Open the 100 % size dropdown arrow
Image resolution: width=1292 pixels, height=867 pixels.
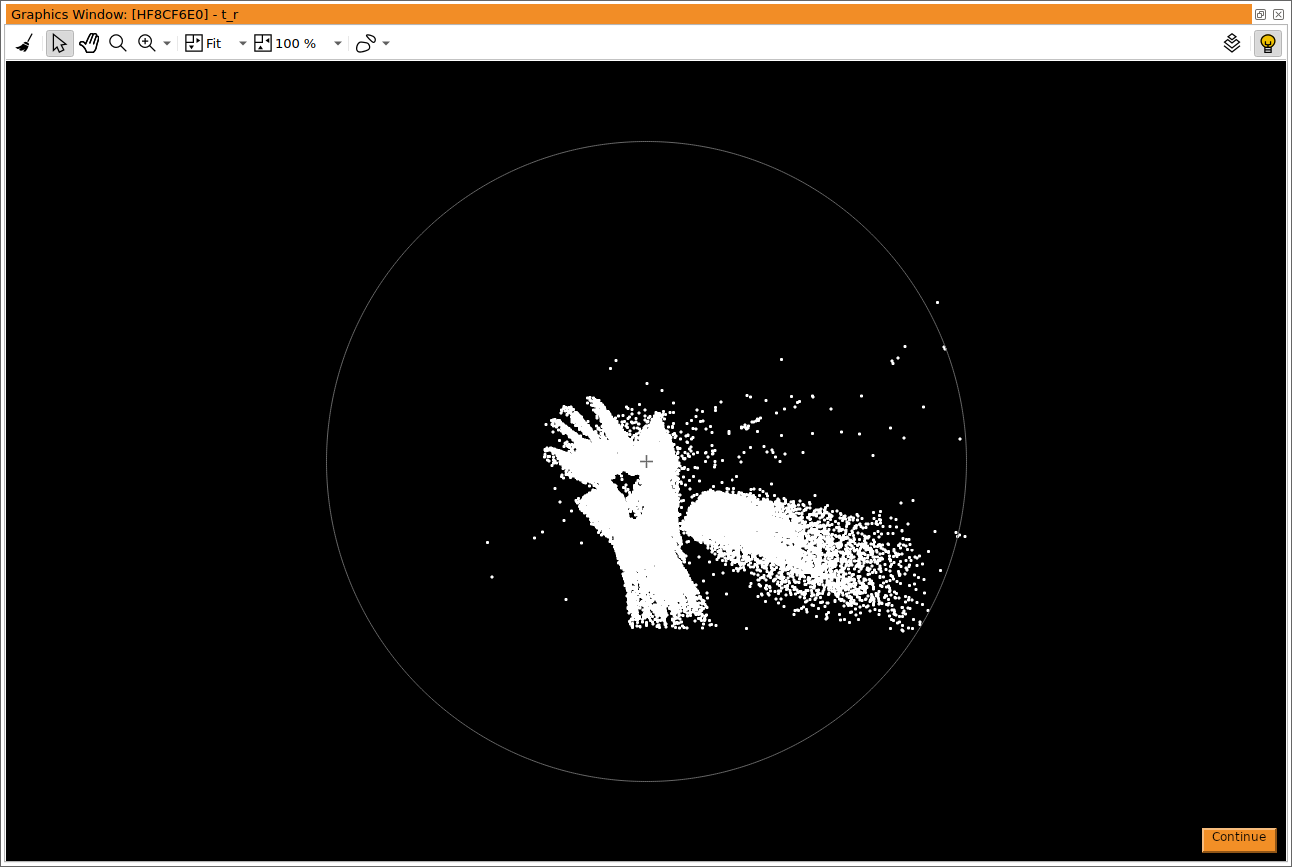[x=338, y=44]
